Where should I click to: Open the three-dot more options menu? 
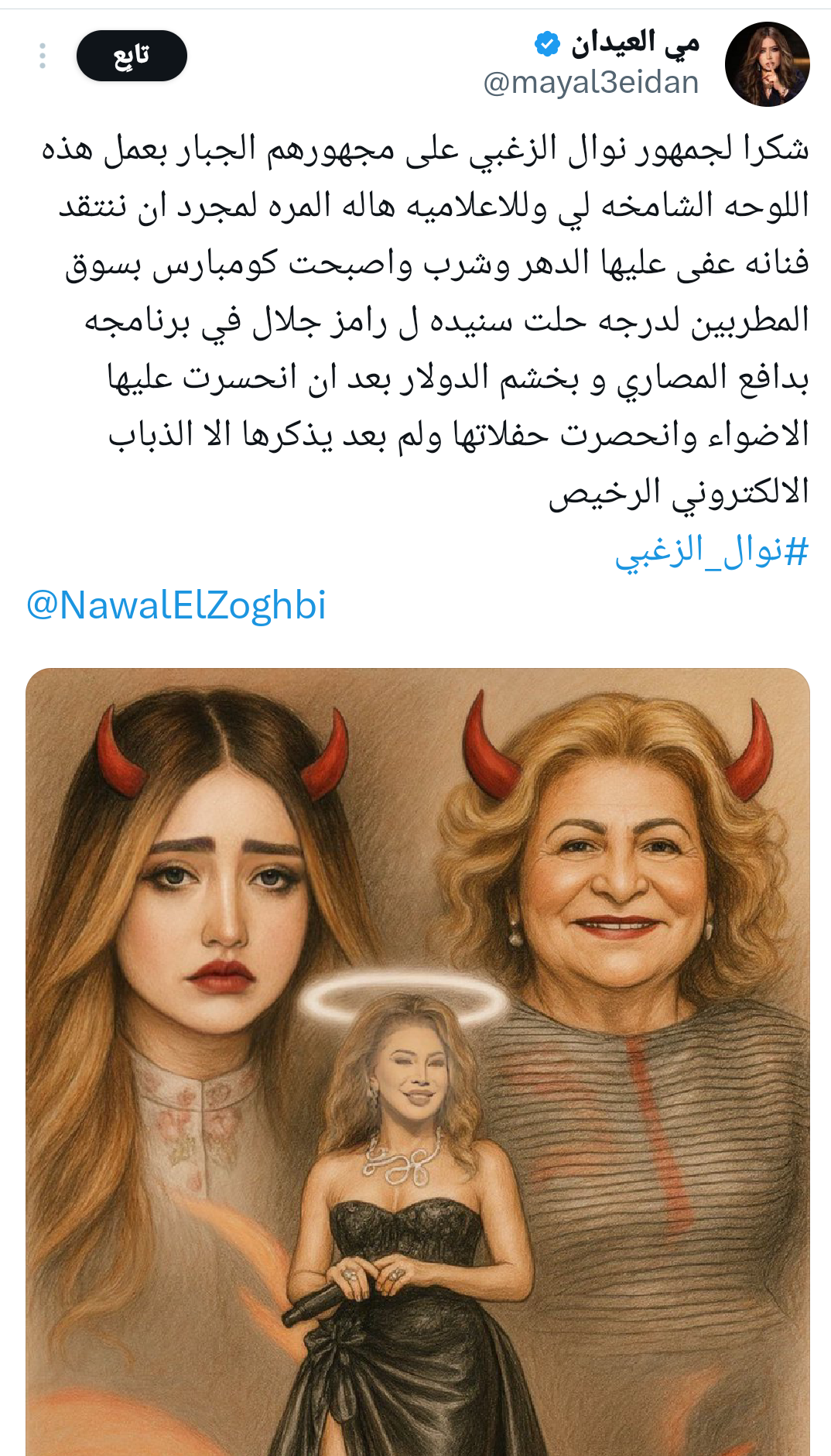click(43, 56)
